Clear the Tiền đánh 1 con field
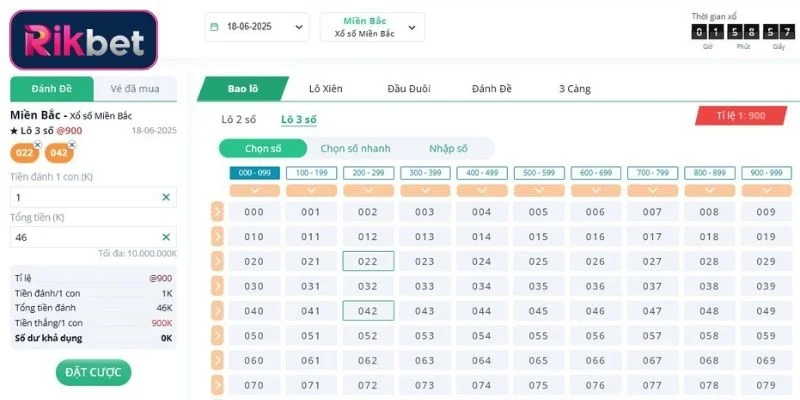 (x=166, y=198)
